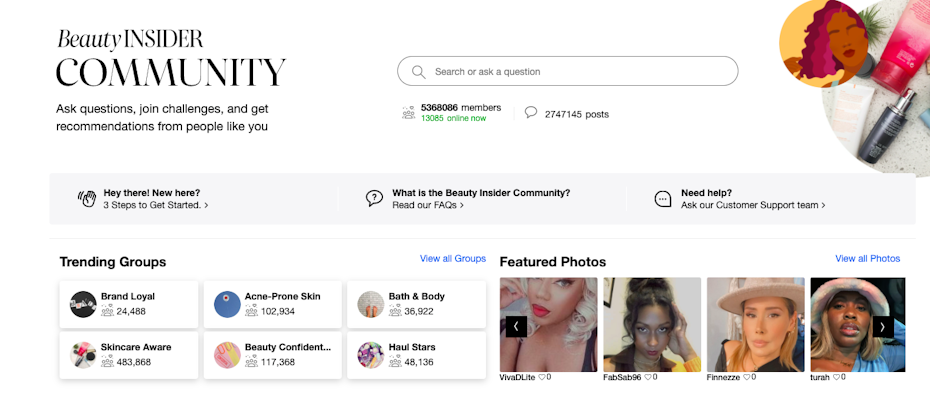Click the illustrated woman avatar circle

click(823, 43)
